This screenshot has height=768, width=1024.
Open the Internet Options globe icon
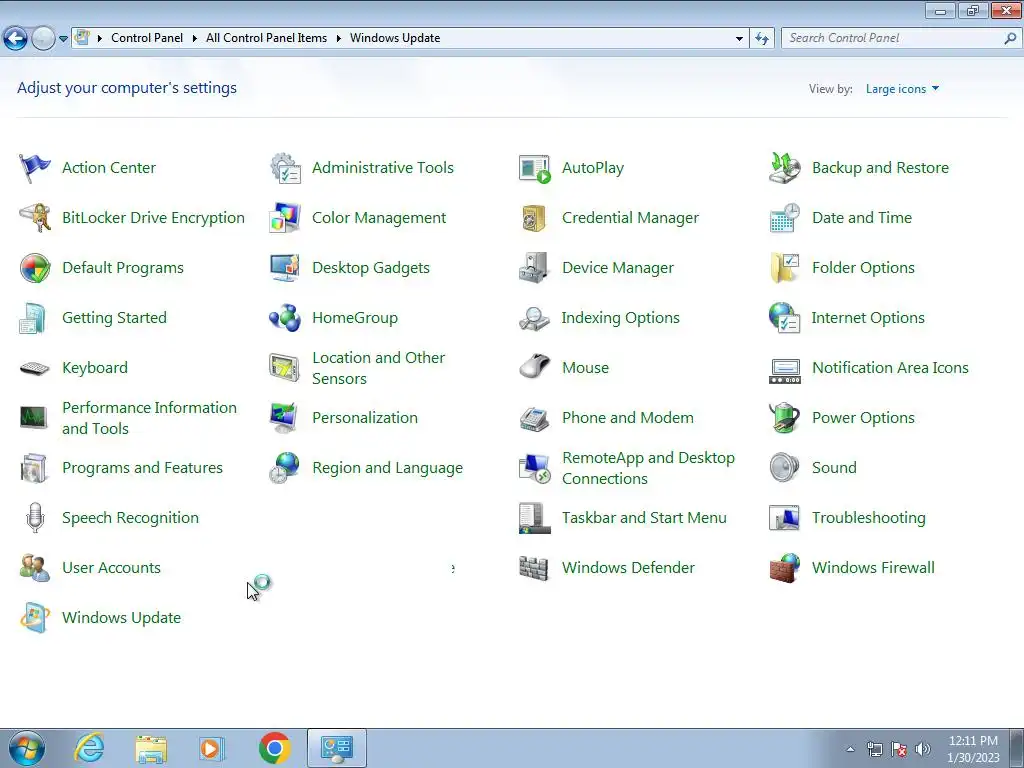[784, 318]
